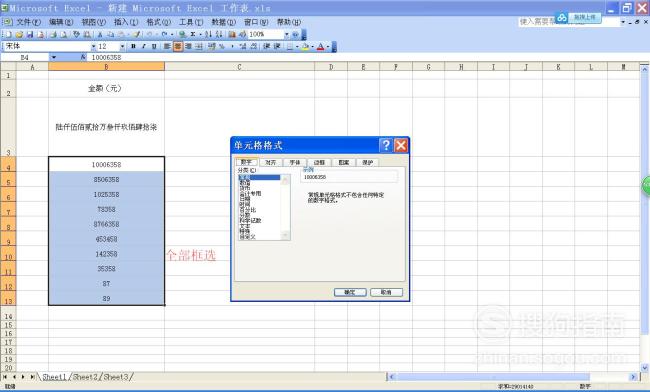This screenshot has height=392, width=650.
Task: Click the Redo arrow icon
Action: pyautogui.click(x=165, y=34)
